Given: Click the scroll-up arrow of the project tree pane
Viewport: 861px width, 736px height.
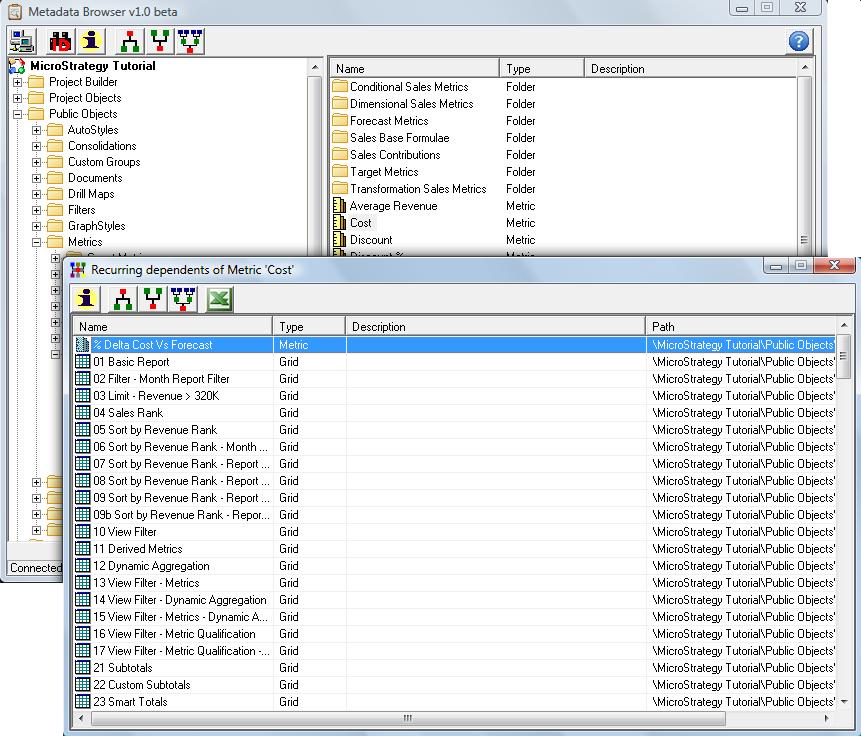Looking at the screenshot, I should (x=315, y=68).
